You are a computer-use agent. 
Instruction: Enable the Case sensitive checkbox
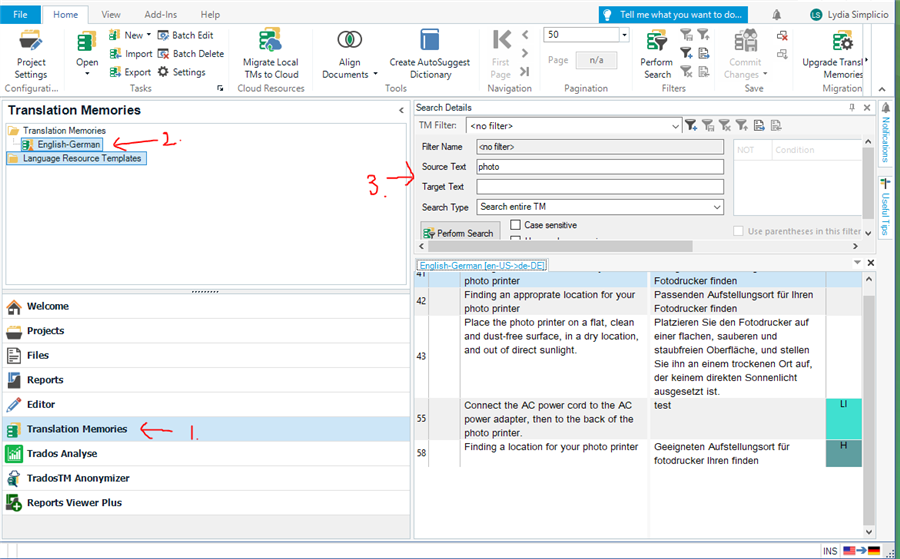click(x=516, y=225)
